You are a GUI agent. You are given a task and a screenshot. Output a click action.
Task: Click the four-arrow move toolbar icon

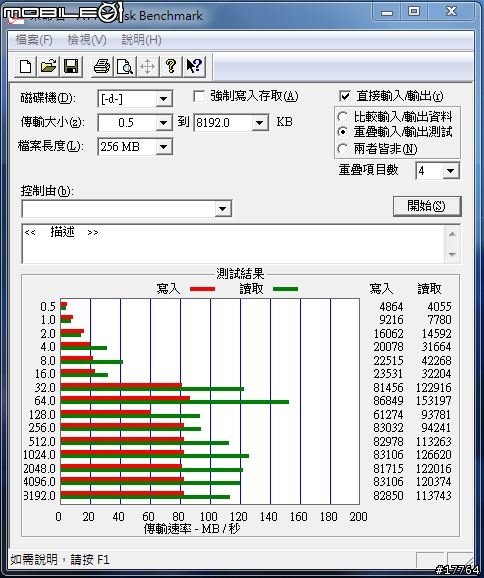147,67
